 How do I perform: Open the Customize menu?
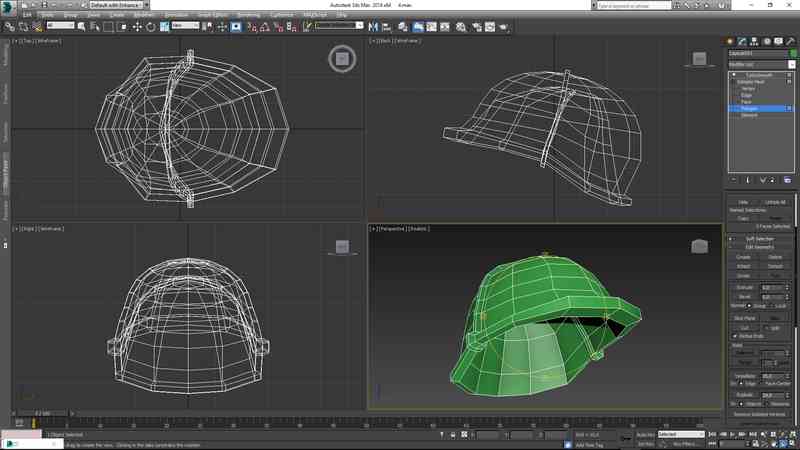pyautogui.click(x=282, y=15)
